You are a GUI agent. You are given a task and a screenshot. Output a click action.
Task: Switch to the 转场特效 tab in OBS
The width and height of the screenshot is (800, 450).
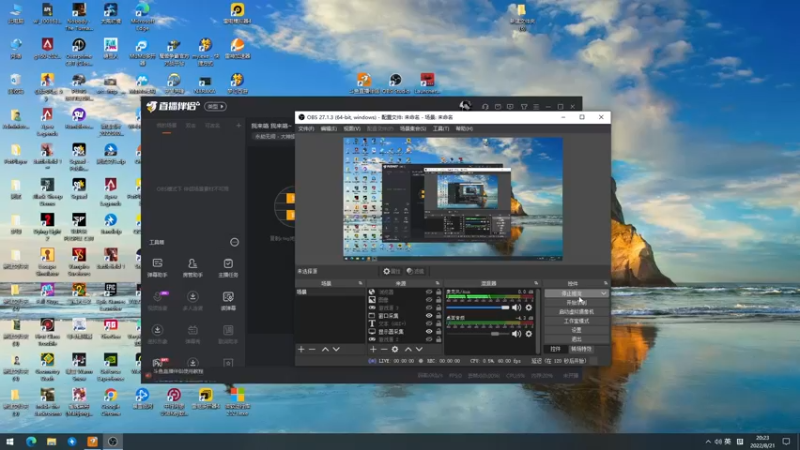pos(581,349)
